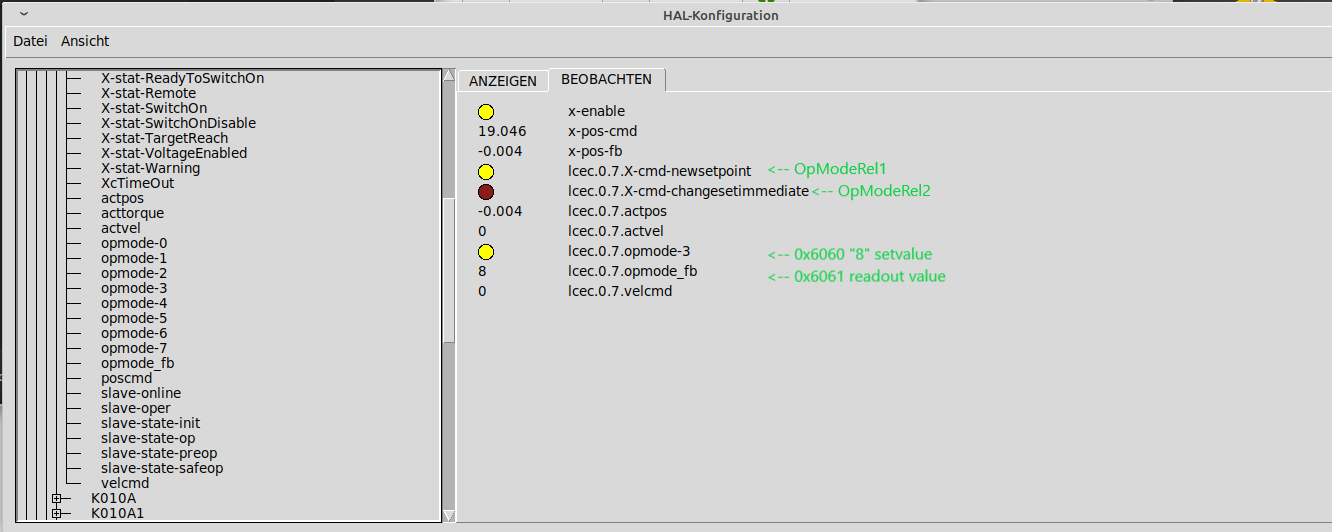Select acttorque pin in the tree
Screen dimensions: 1332x532
point(132,213)
